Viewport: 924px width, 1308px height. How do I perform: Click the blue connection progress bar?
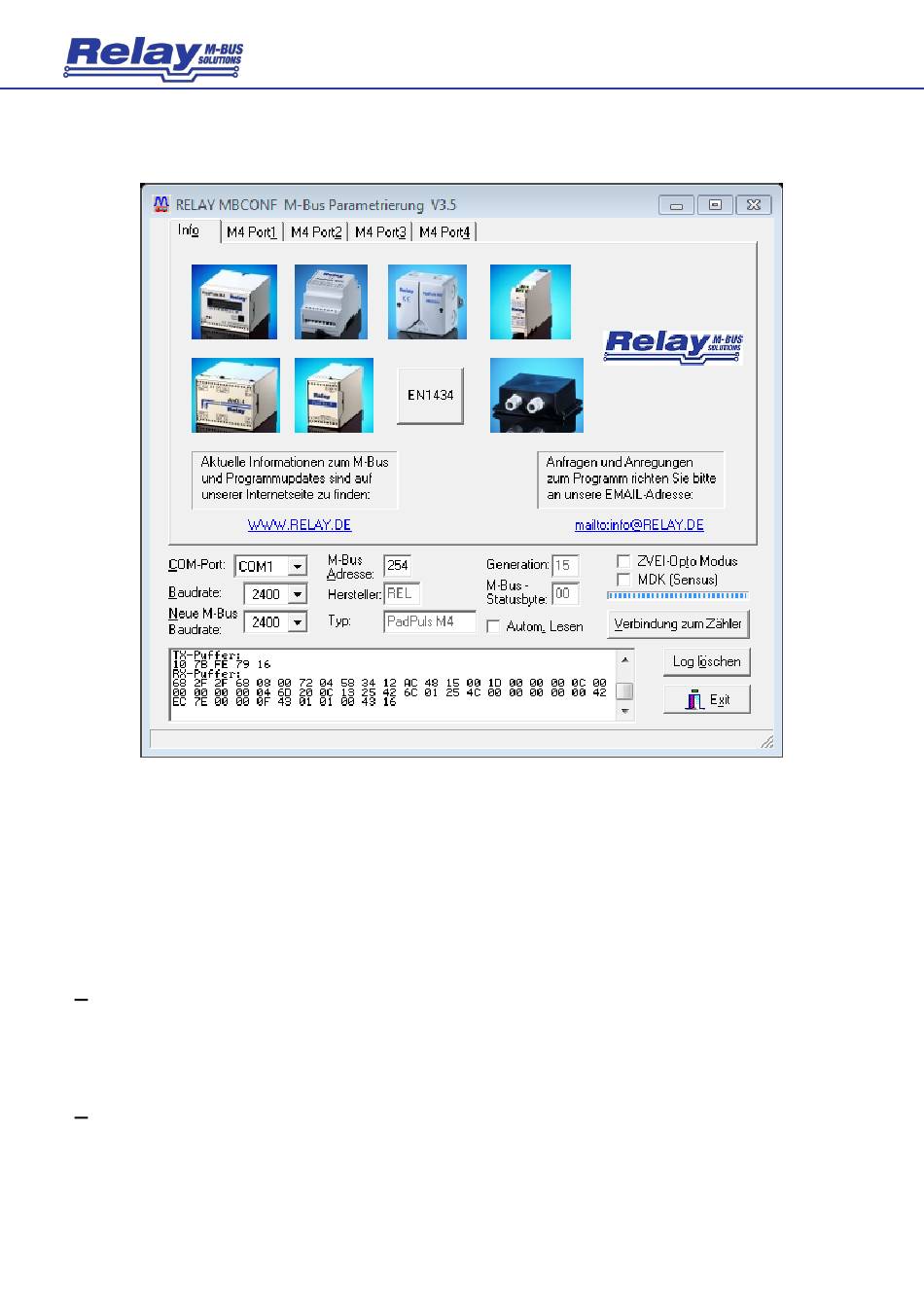(677, 595)
